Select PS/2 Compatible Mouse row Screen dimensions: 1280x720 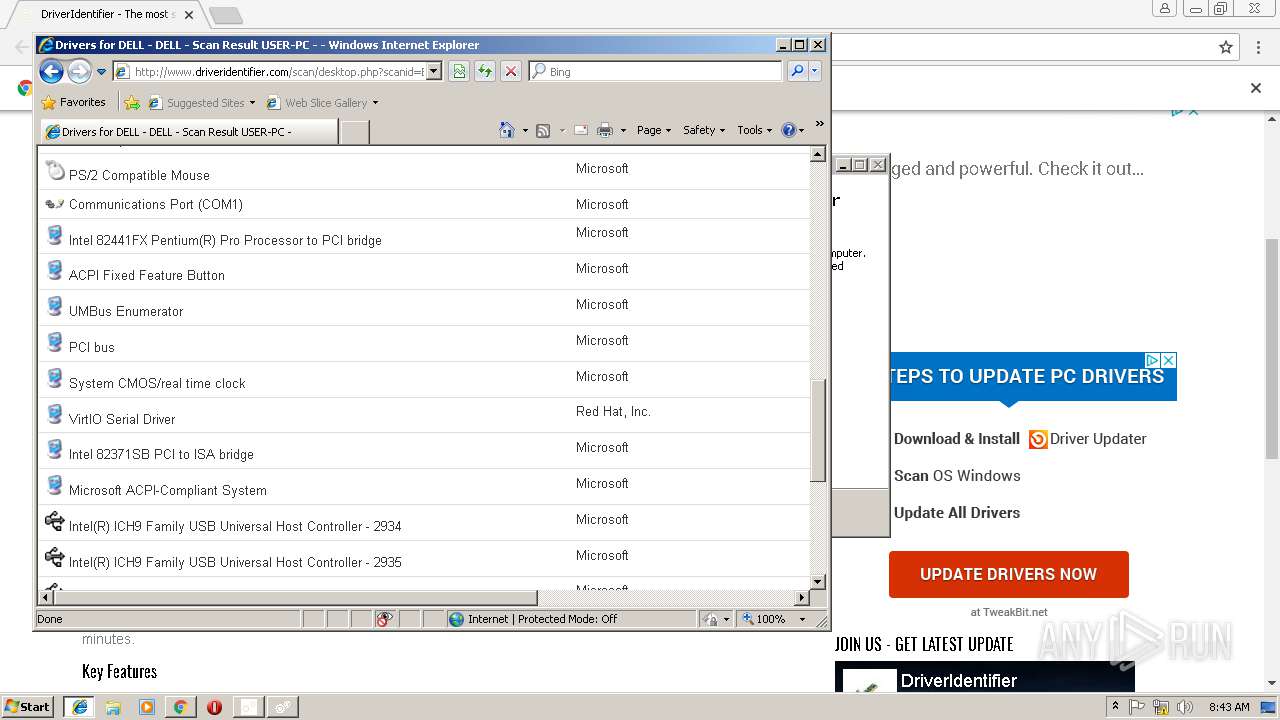pyautogui.click(x=424, y=172)
